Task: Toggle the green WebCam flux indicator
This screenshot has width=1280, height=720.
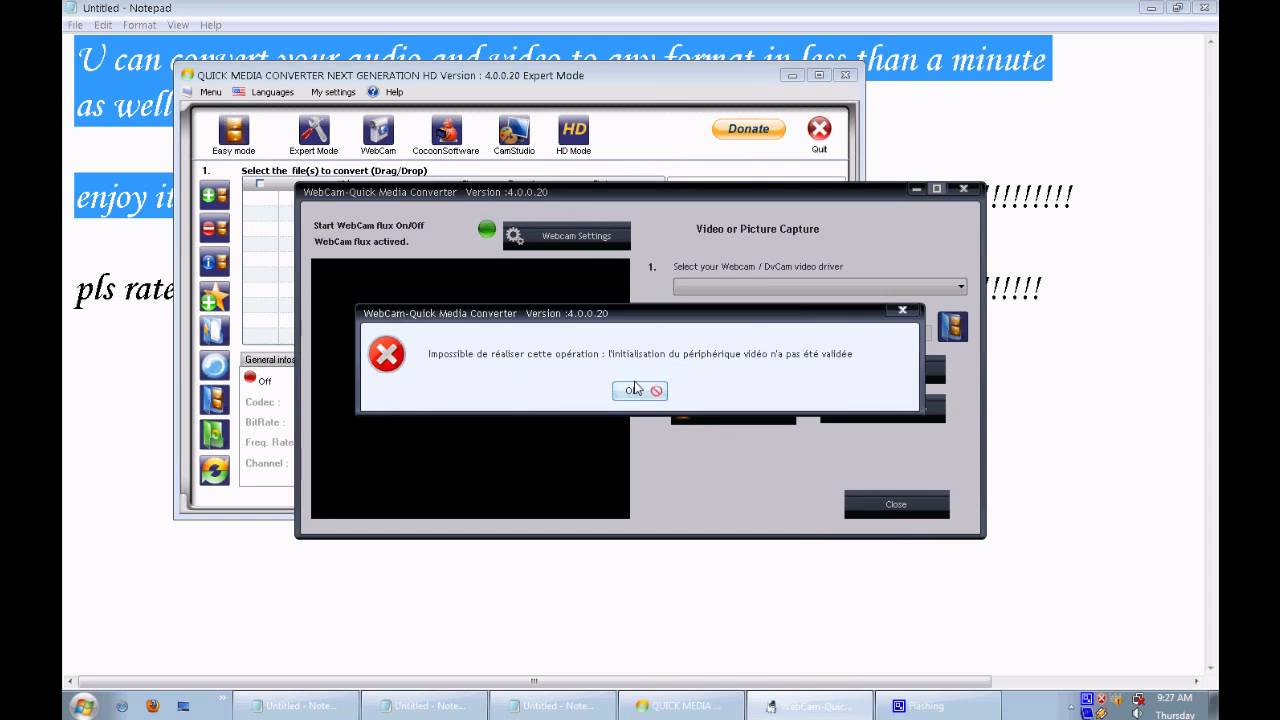Action: [487, 229]
